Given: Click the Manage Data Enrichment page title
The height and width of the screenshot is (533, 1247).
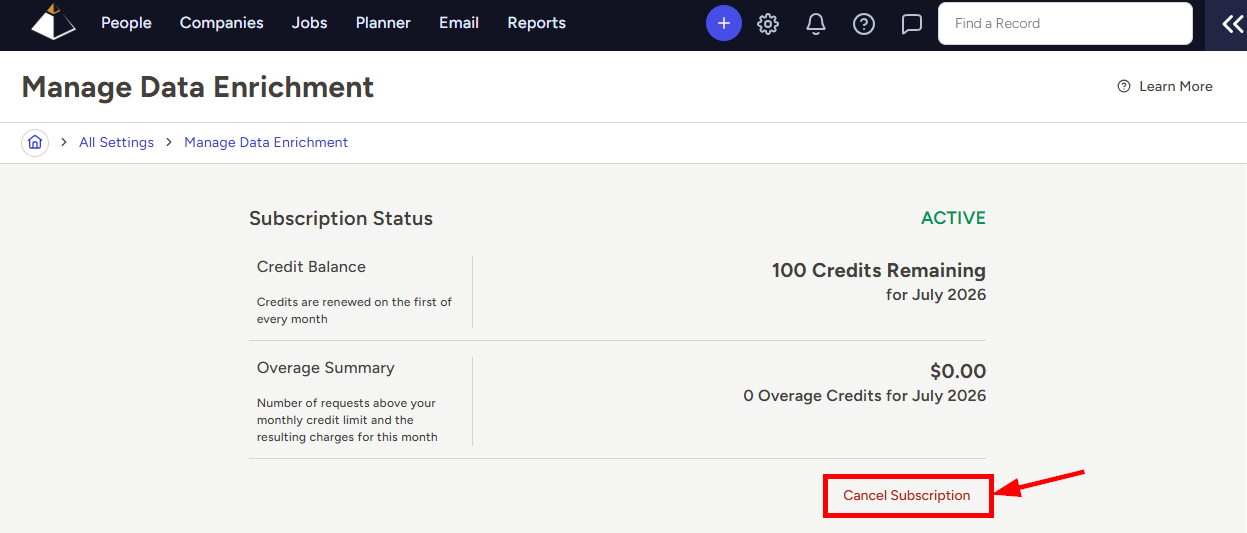Looking at the screenshot, I should point(198,87).
